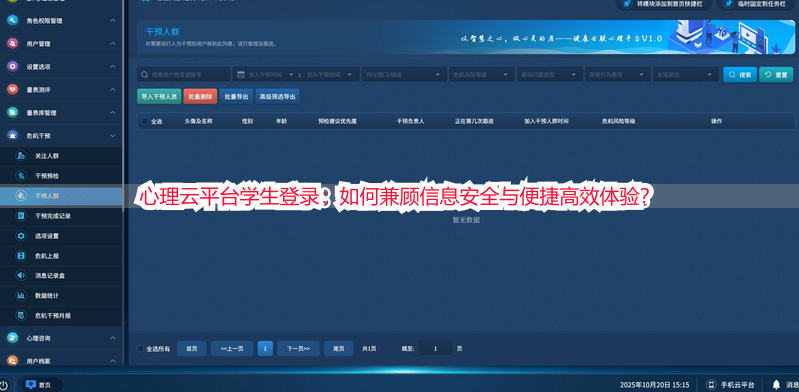
Task: Expand the 用户档案 menu chevron
Action: pyautogui.click(x=113, y=361)
